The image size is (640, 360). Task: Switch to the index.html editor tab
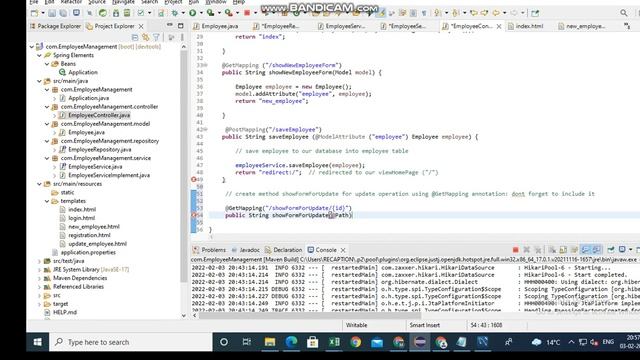[526, 26]
